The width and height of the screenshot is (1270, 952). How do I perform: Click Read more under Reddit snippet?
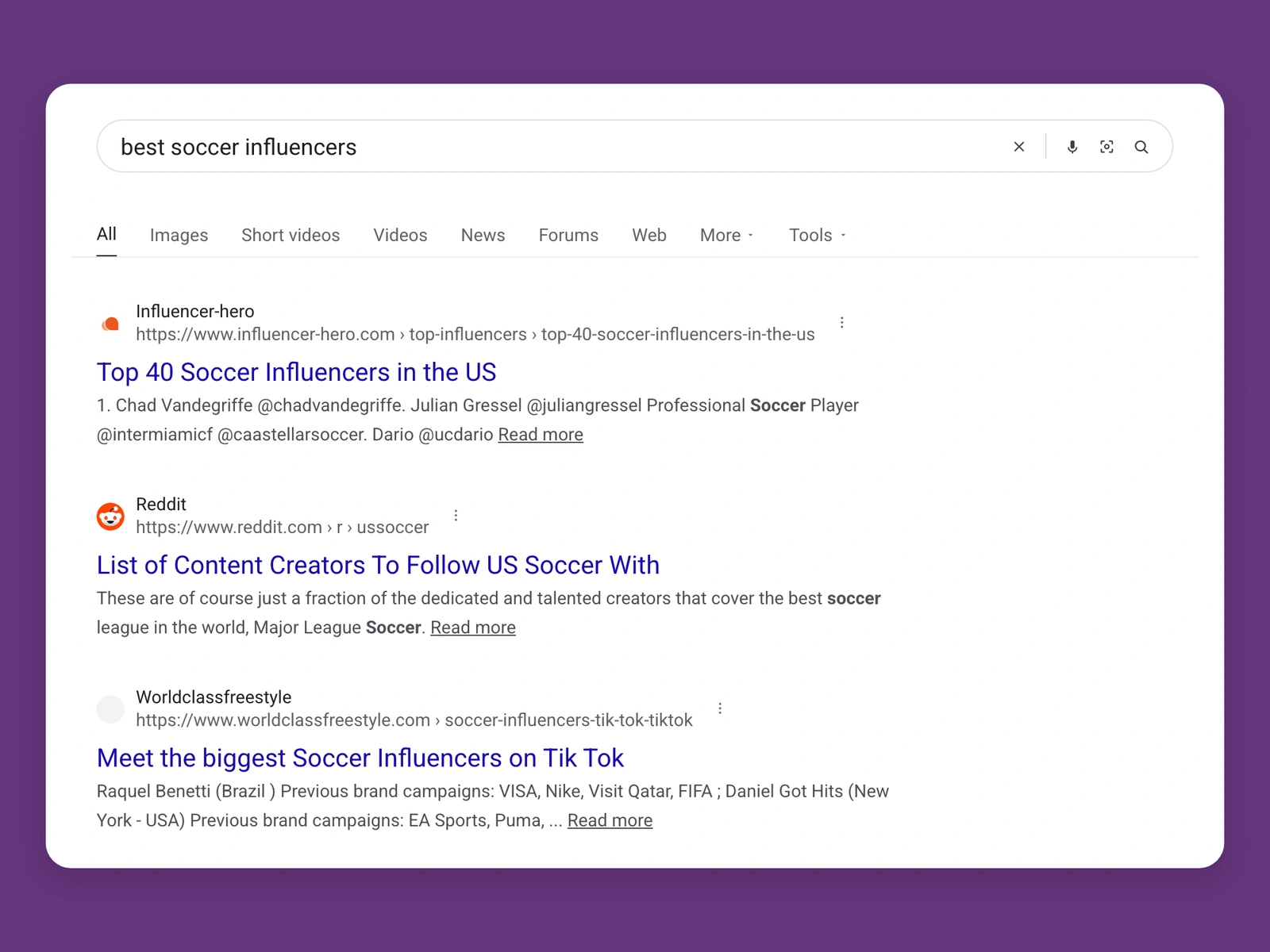[473, 628]
